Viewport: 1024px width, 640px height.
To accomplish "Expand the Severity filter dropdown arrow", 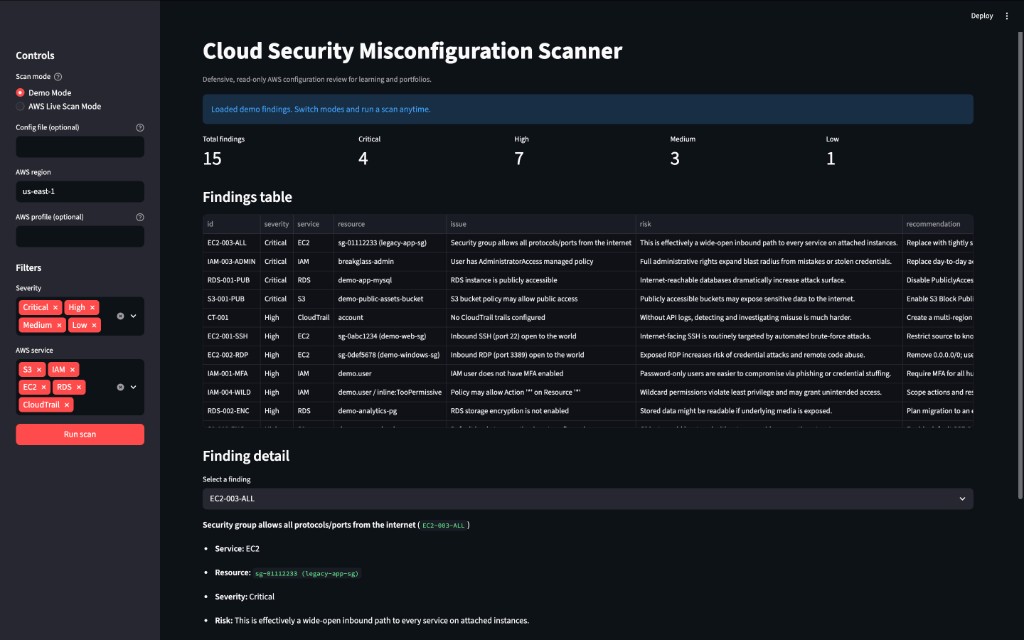I will click(x=134, y=316).
